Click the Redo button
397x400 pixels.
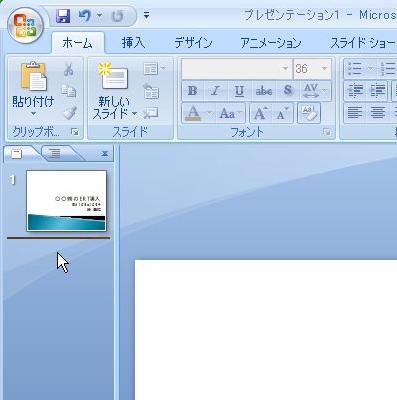pyautogui.click(x=117, y=16)
